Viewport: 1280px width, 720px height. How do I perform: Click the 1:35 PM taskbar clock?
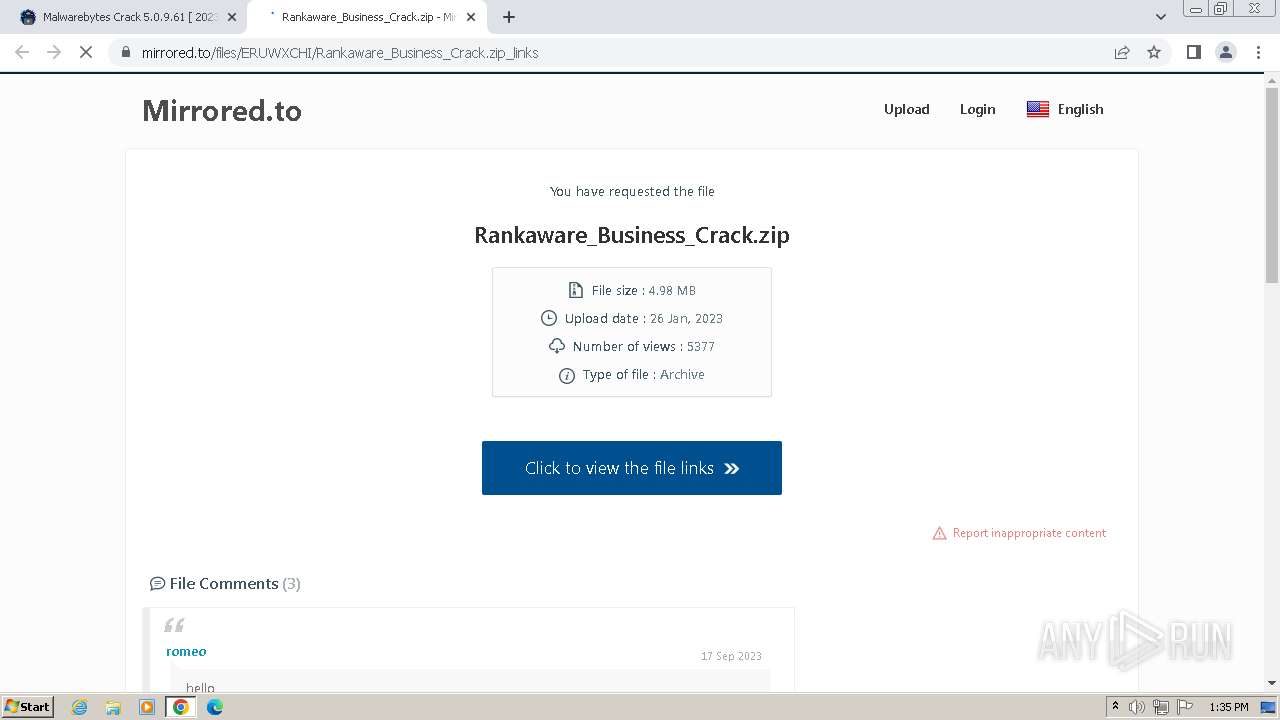[1229, 707]
